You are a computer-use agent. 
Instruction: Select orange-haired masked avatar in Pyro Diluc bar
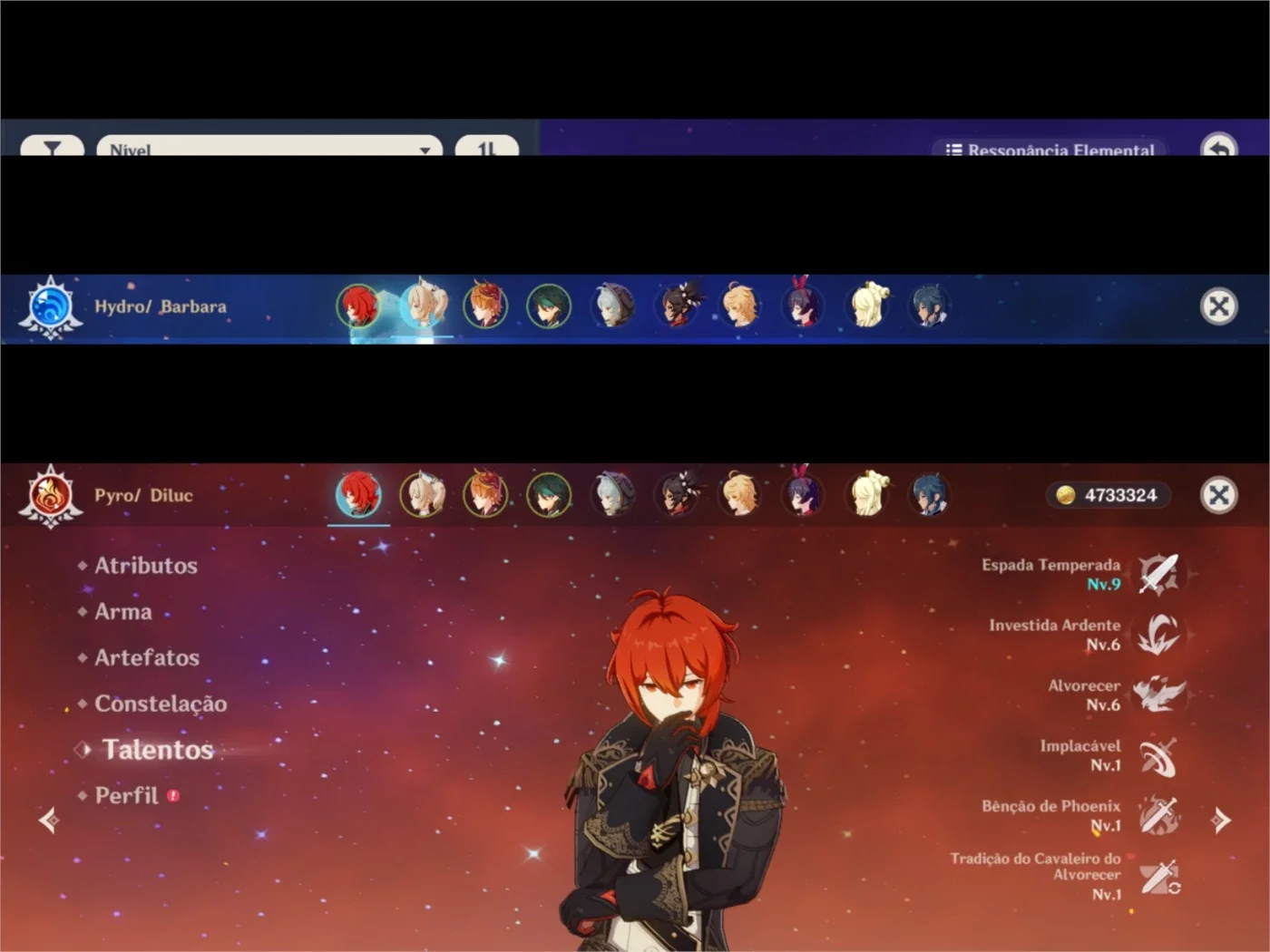(485, 495)
